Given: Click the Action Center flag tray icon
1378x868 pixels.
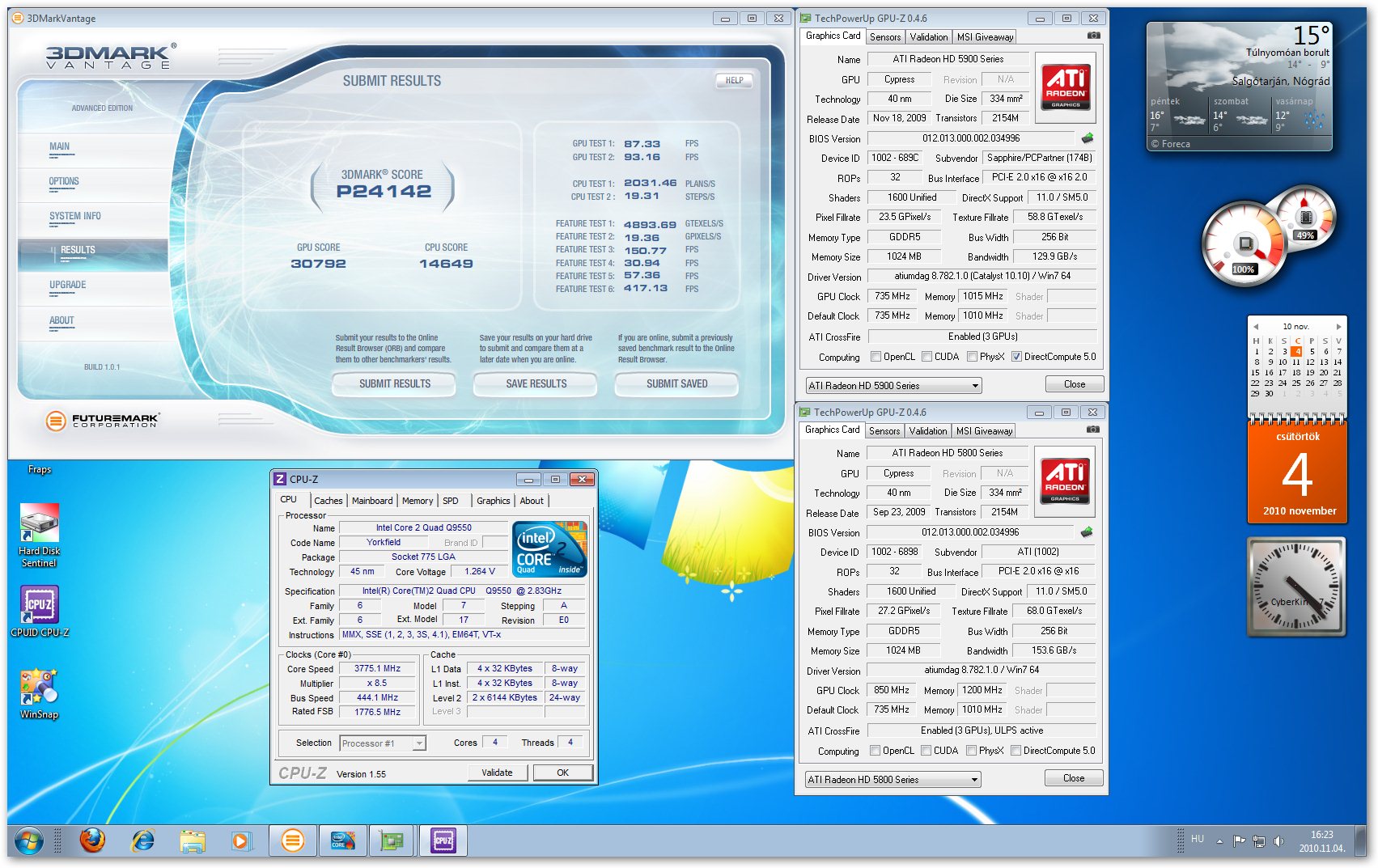Looking at the screenshot, I should (x=1239, y=841).
